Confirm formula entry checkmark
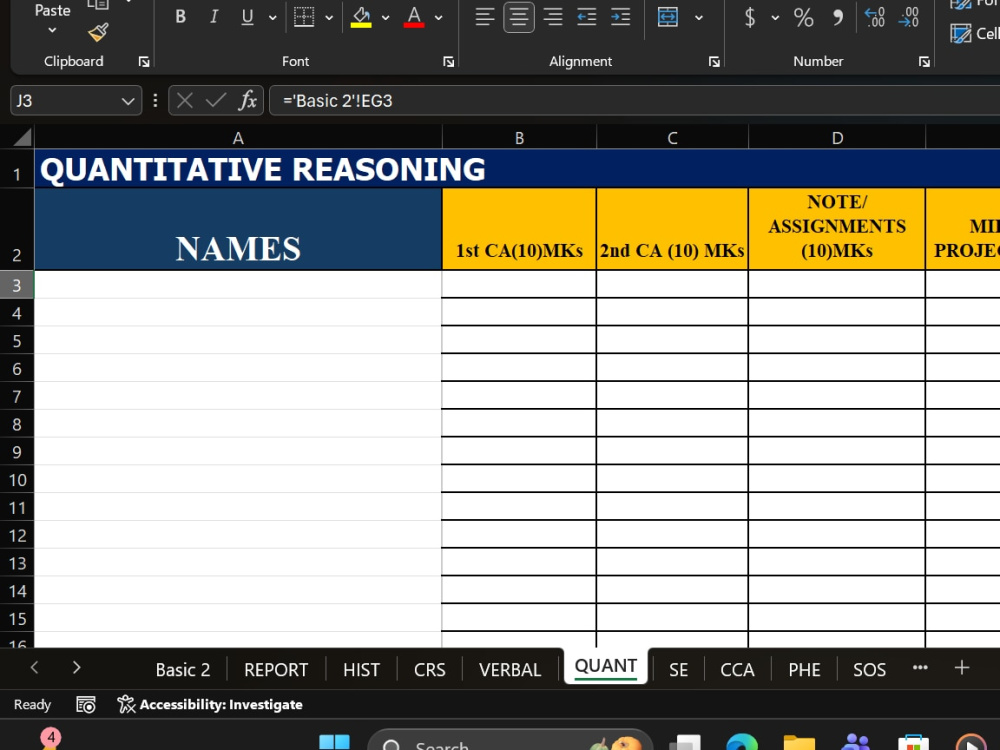The height and width of the screenshot is (750, 1000). click(216, 101)
